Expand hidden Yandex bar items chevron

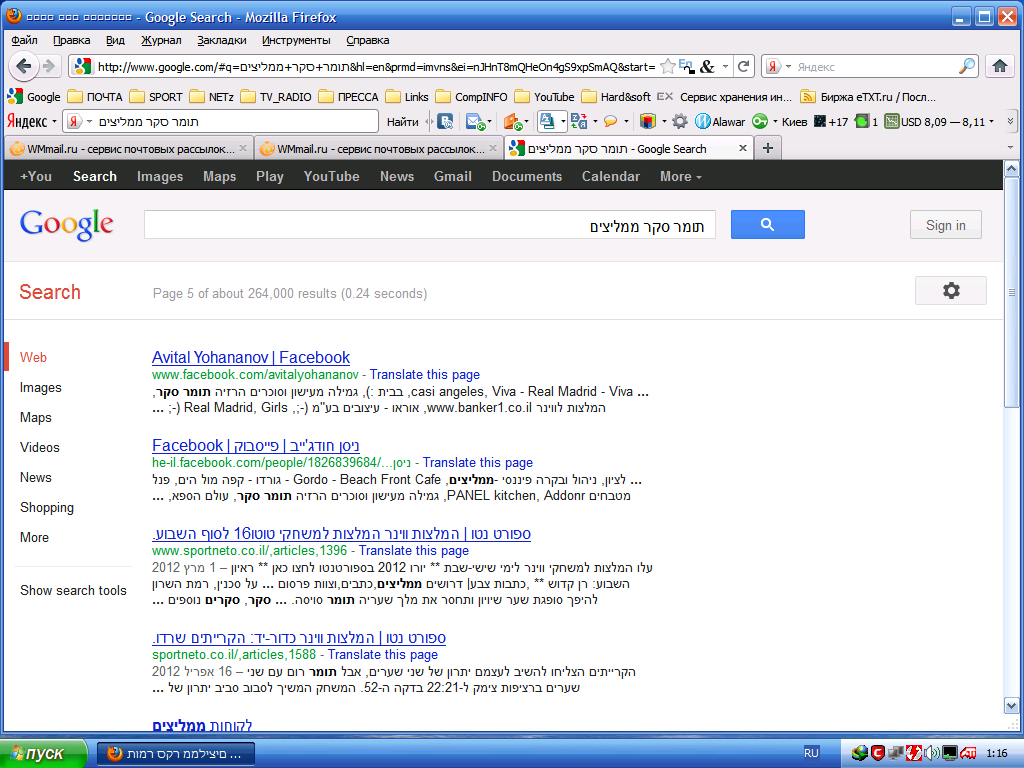[1010, 121]
